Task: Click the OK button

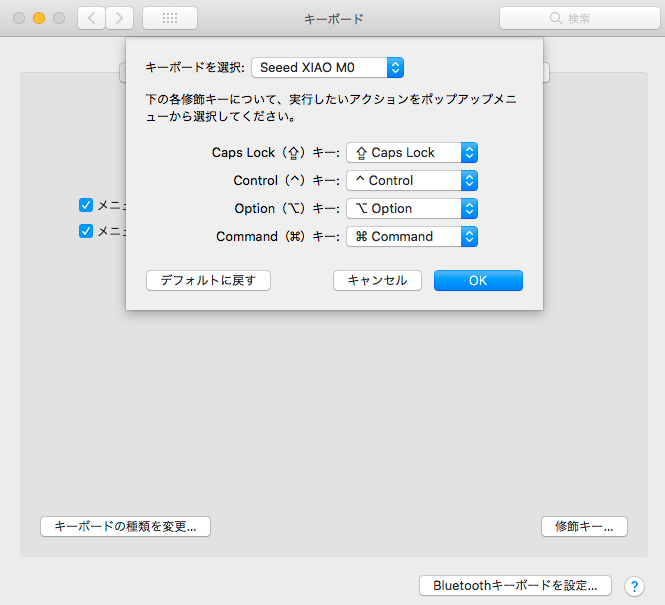Action: coord(478,280)
